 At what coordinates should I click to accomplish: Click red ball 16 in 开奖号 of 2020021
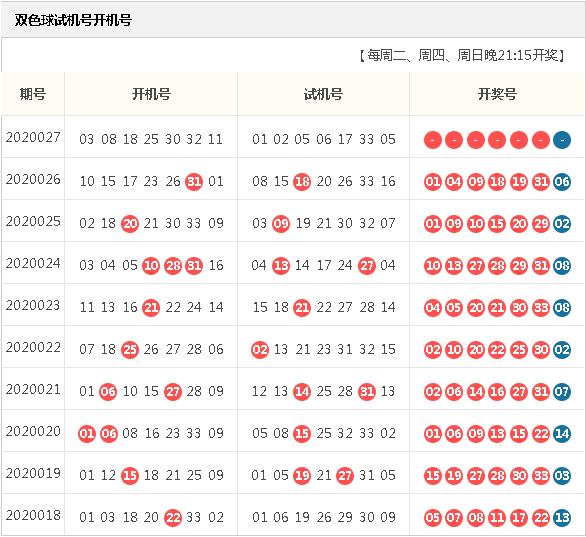(497, 392)
